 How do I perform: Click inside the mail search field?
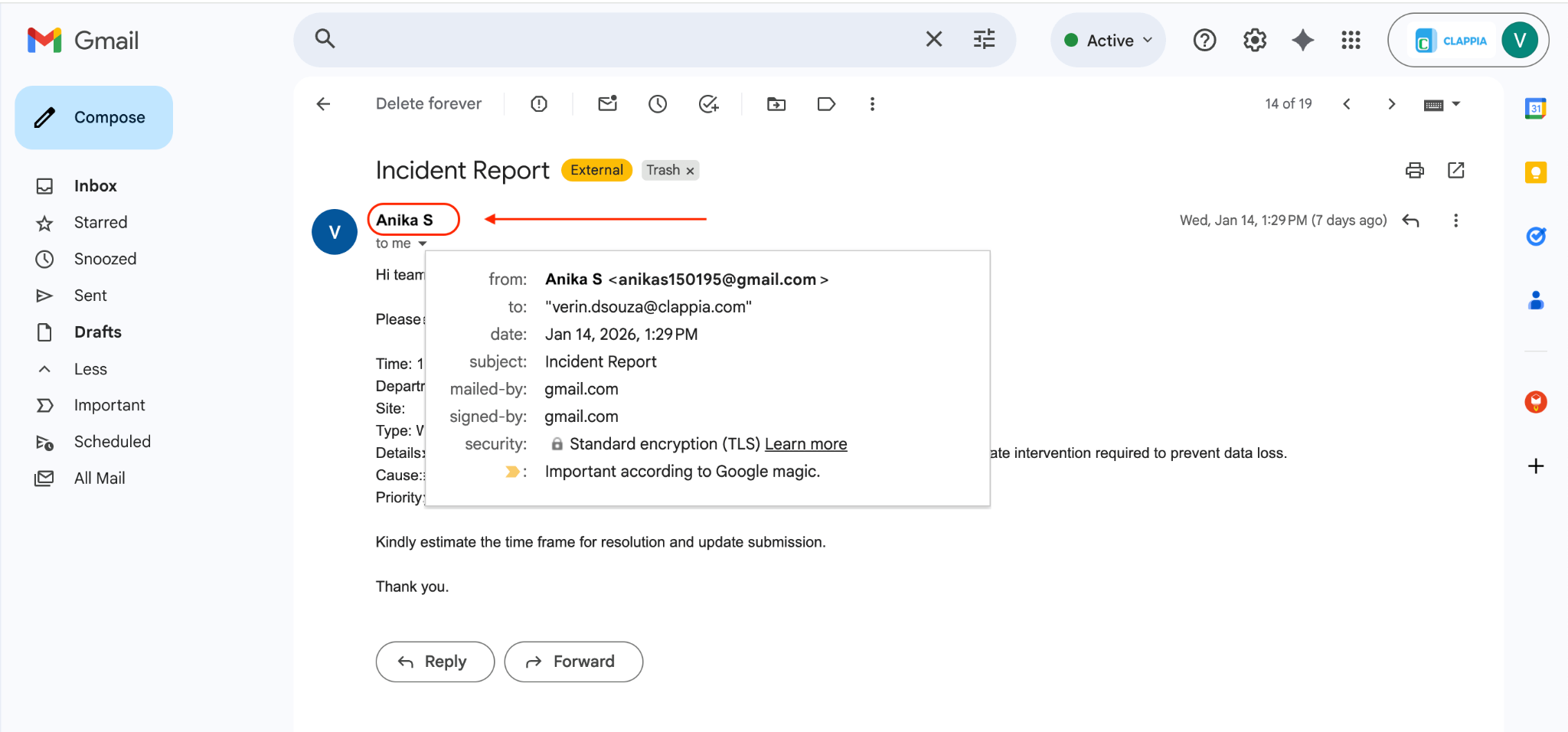tap(612, 39)
